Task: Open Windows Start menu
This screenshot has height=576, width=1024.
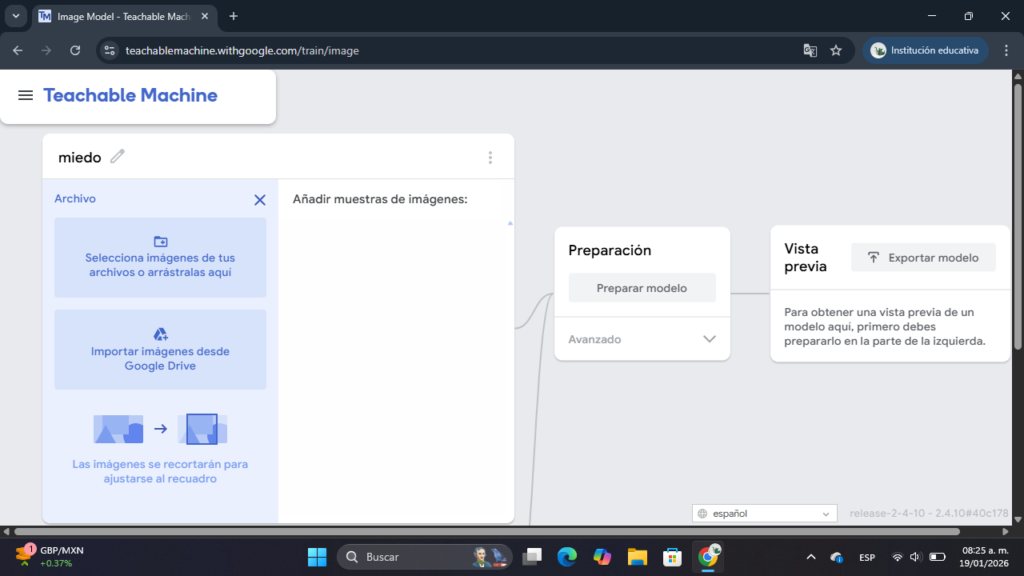Action: tap(317, 556)
